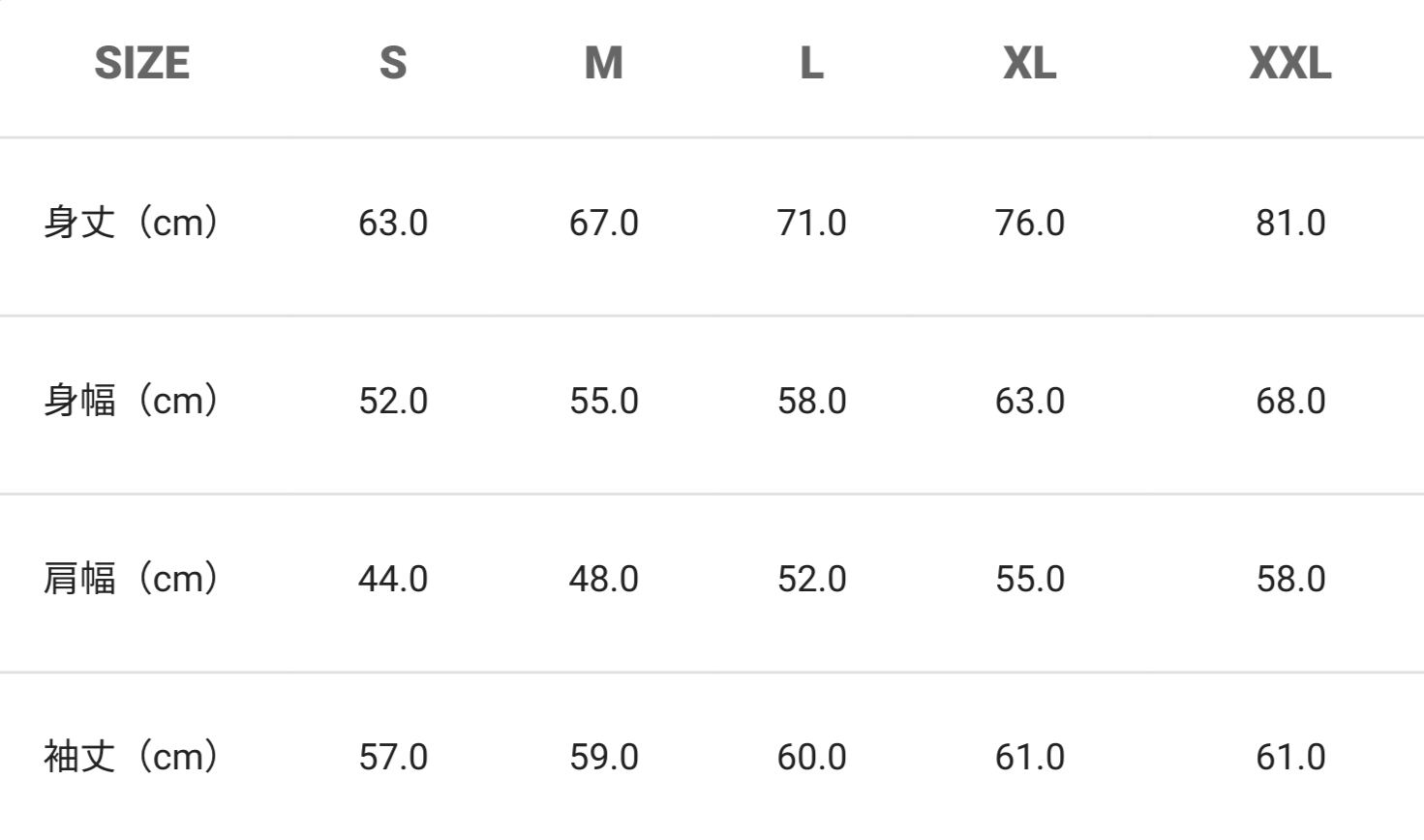Select the 身幅（cm）row label
This screenshot has width=1424, height=840.
point(131,401)
